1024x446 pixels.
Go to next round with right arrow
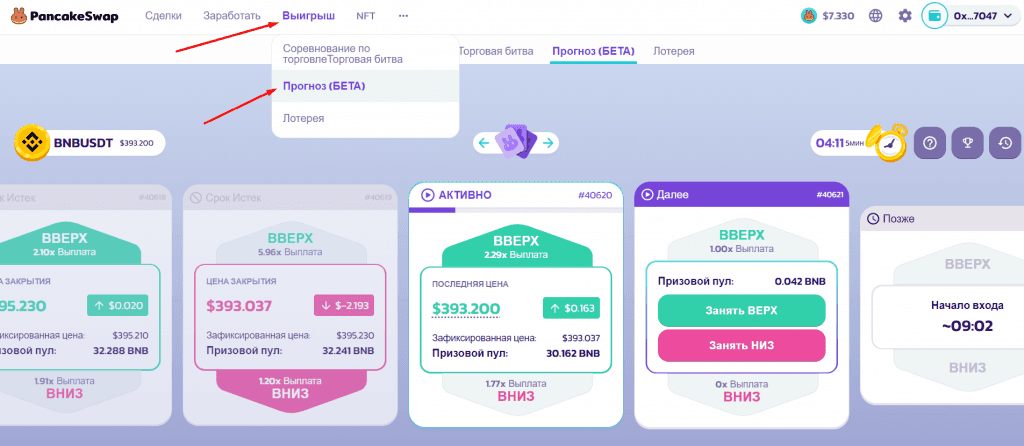pos(548,143)
